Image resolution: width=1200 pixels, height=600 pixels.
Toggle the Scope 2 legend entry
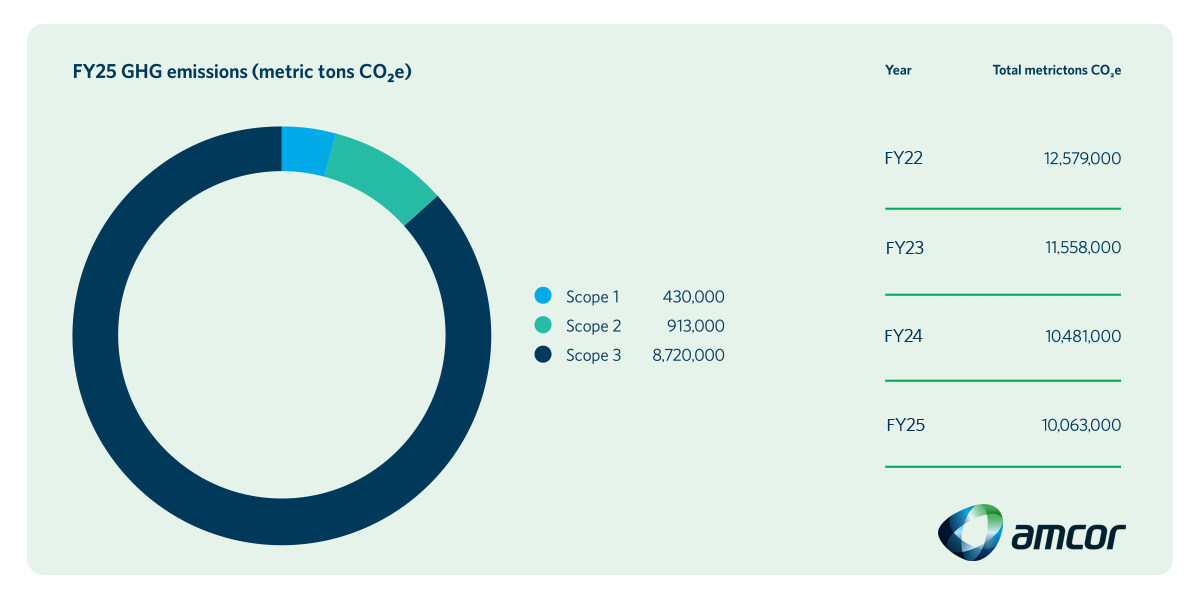point(594,325)
